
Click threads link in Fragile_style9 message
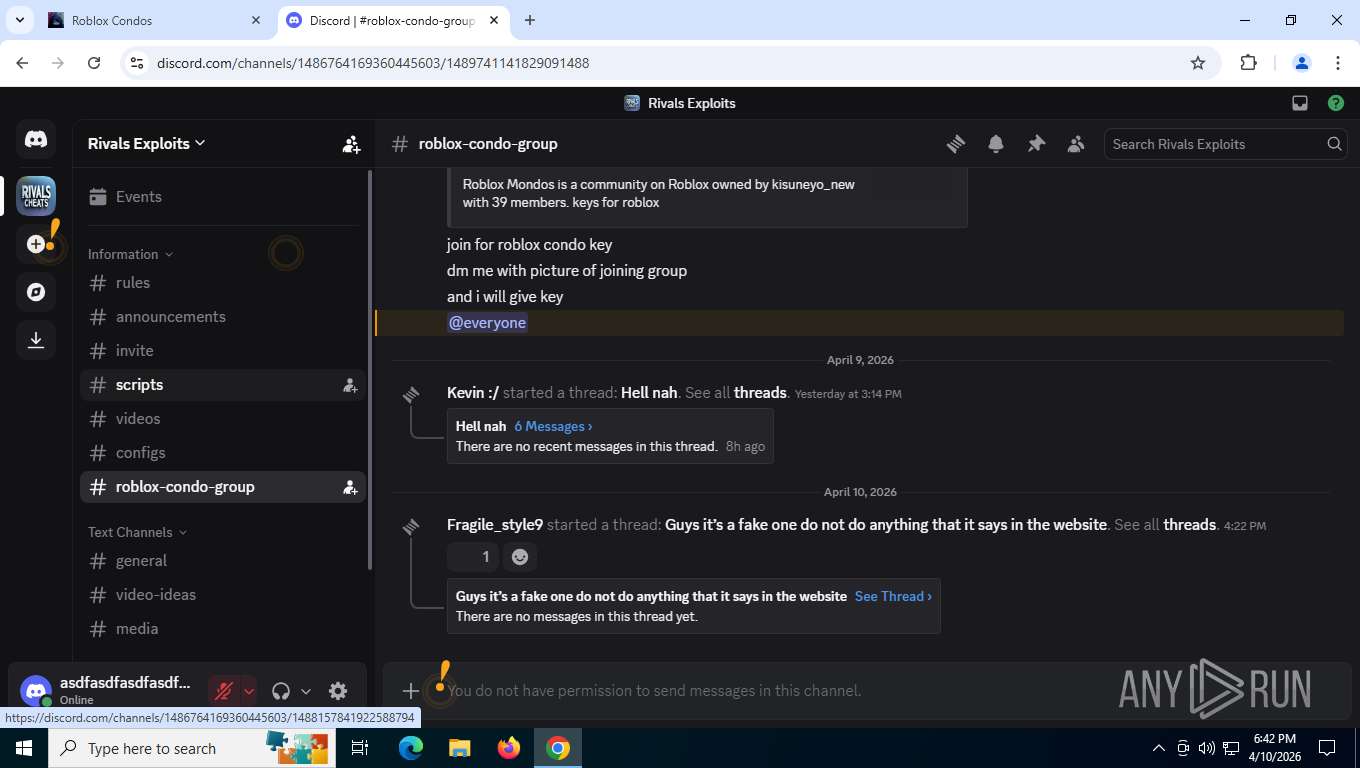(x=1190, y=525)
